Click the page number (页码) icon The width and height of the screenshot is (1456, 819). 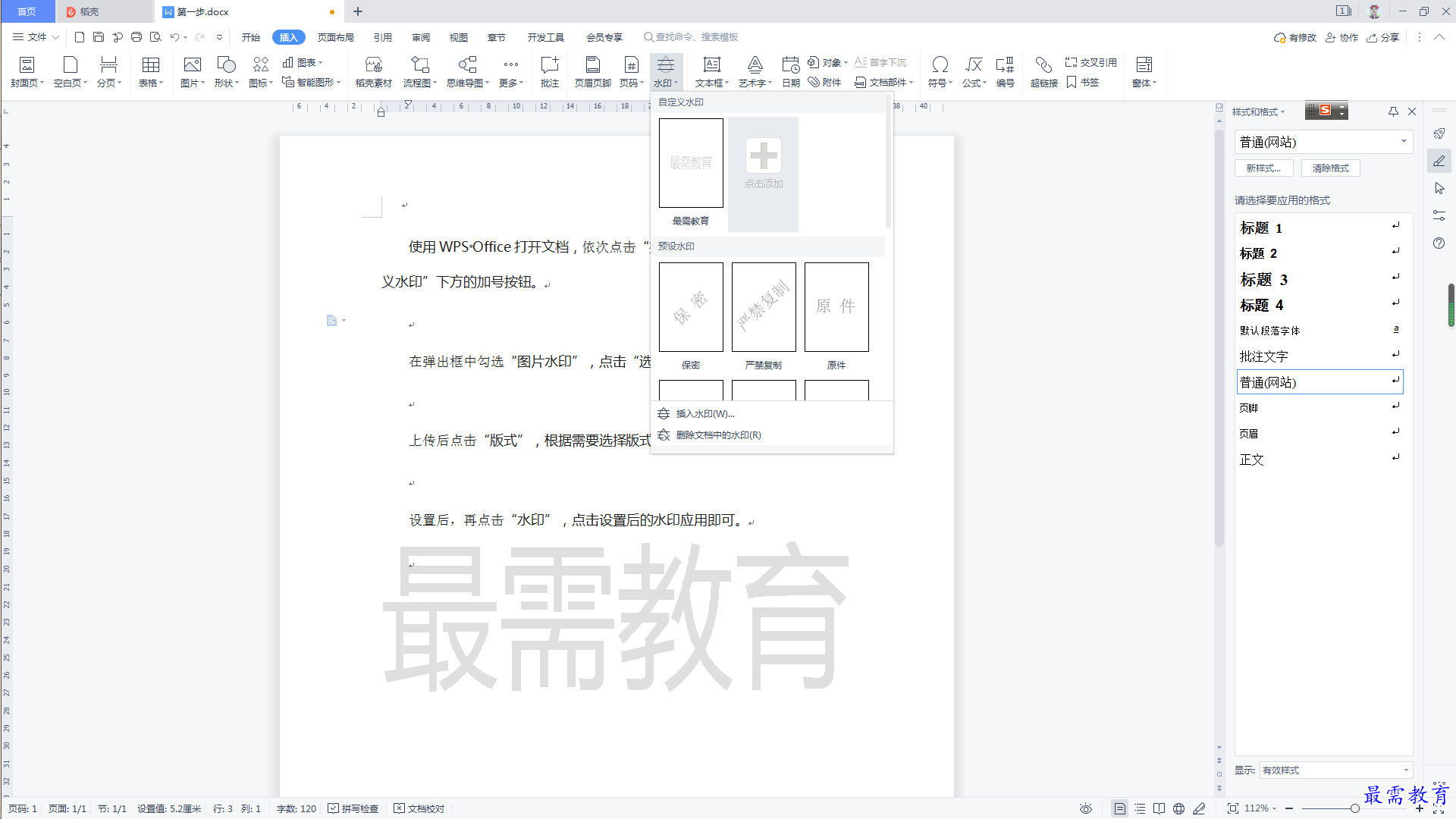point(631,65)
